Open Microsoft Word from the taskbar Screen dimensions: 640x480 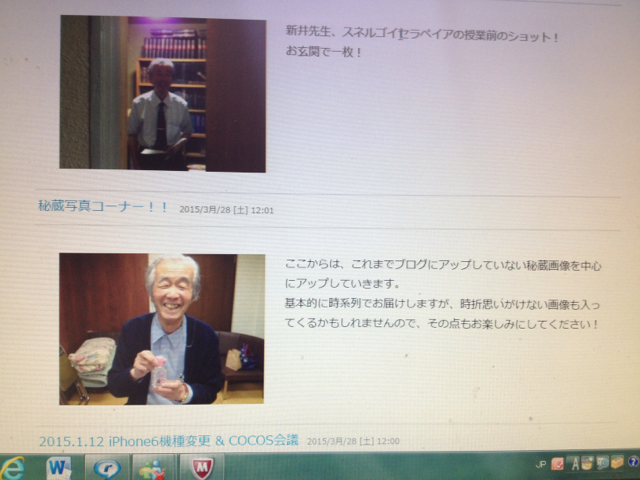(59, 467)
